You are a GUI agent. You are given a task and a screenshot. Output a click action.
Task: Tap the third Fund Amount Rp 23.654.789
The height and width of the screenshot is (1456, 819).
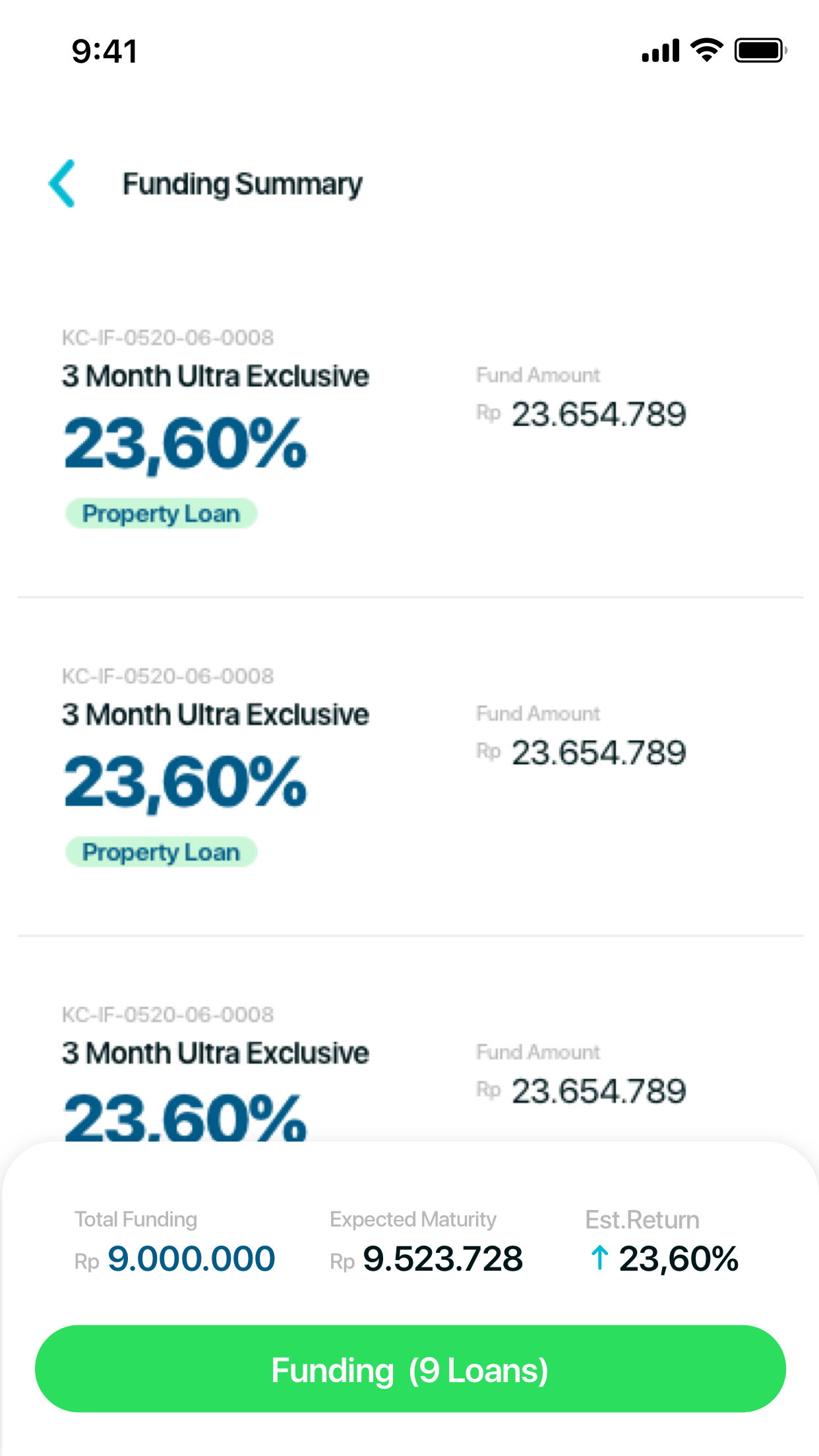tap(581, 1091)
